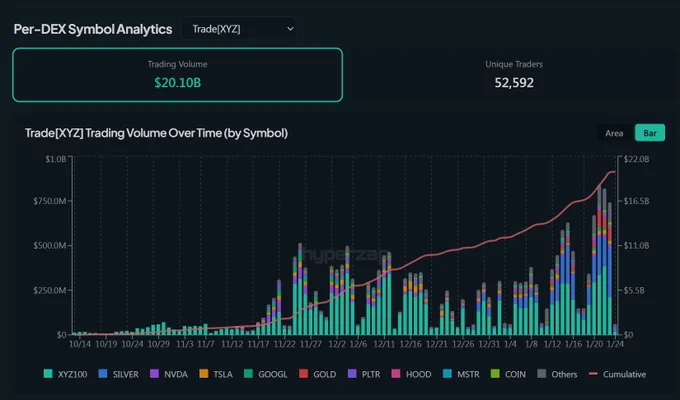Toggle the NVDA legend swatch
The width and height of the screenshot is (680, 400).
click(x=154, y=374)
